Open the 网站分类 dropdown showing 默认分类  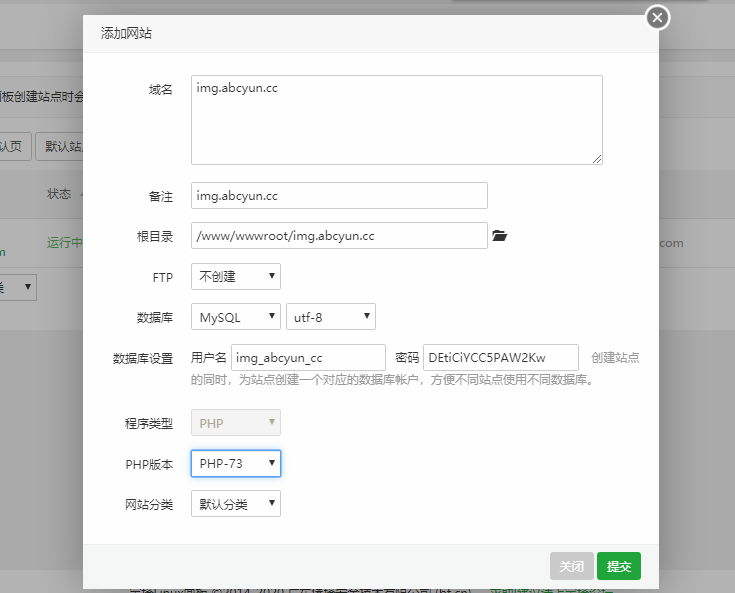[x=236, y=504]
